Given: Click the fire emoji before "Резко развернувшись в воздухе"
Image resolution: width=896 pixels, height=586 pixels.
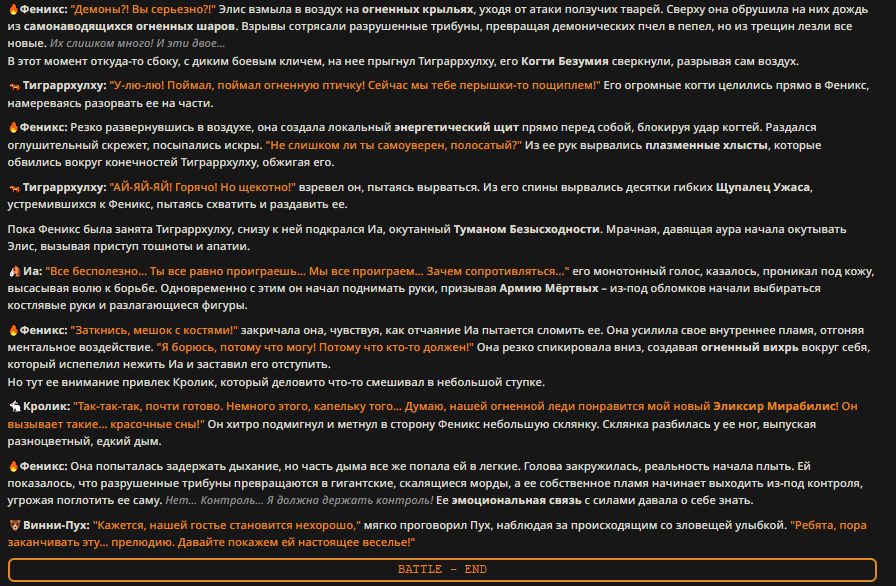Looking at the screenshot, I should [14, 127].
